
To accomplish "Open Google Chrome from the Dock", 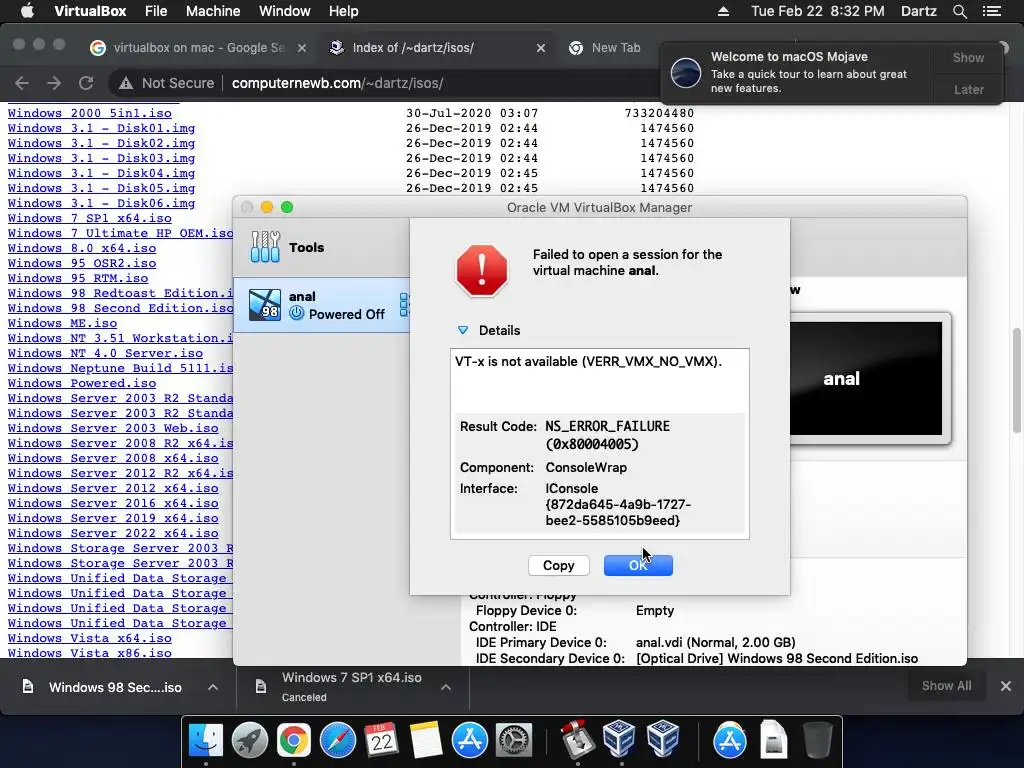I will 294,741.
